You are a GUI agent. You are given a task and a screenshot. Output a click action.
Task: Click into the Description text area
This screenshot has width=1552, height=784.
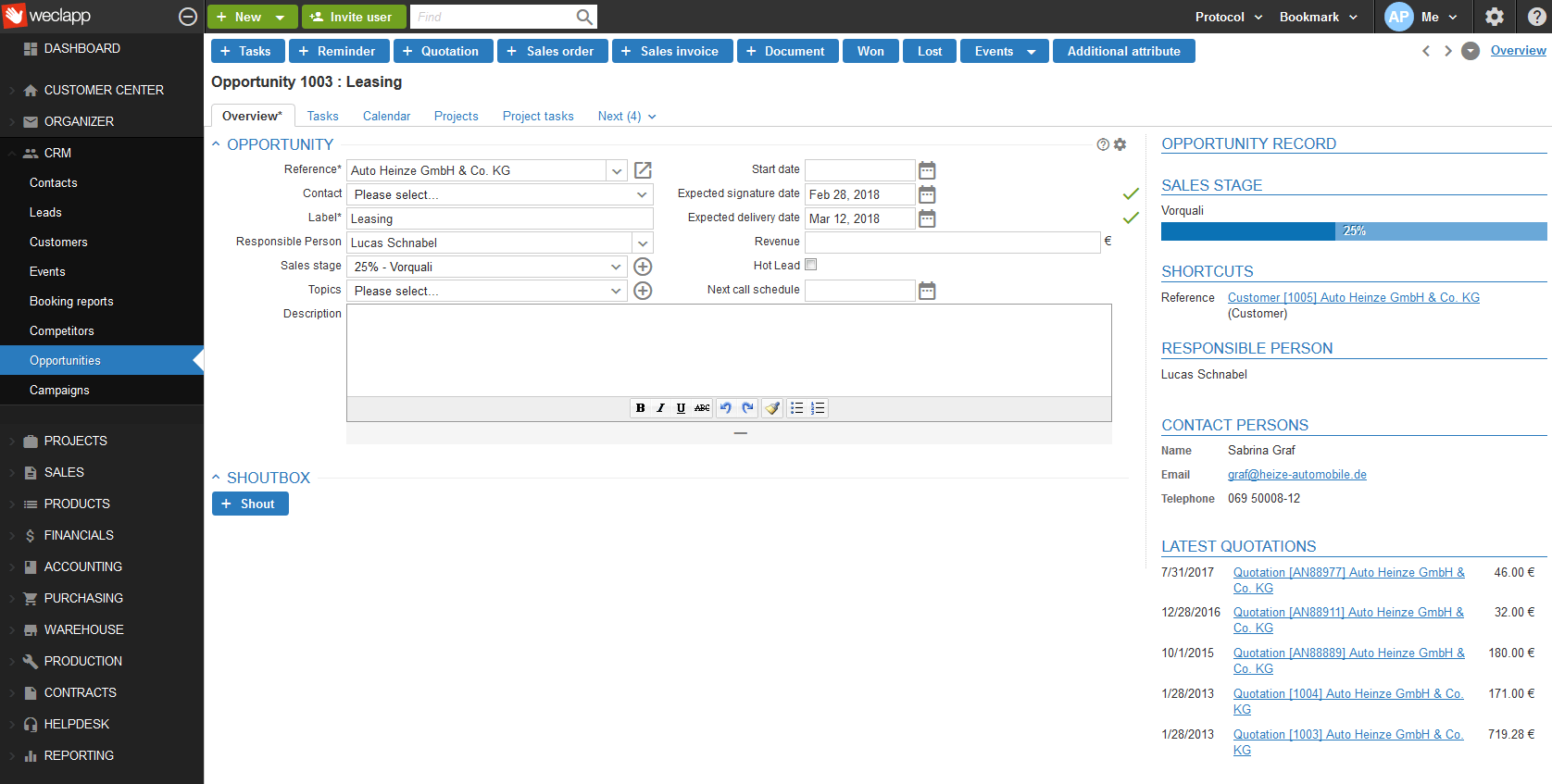pyautogui.click(x=729, y=351)
